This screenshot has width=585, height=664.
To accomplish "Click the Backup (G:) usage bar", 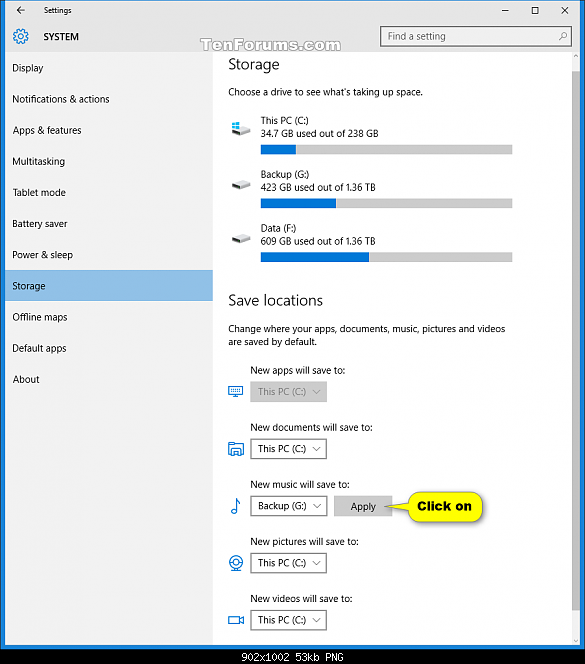I will coord(386,203).
